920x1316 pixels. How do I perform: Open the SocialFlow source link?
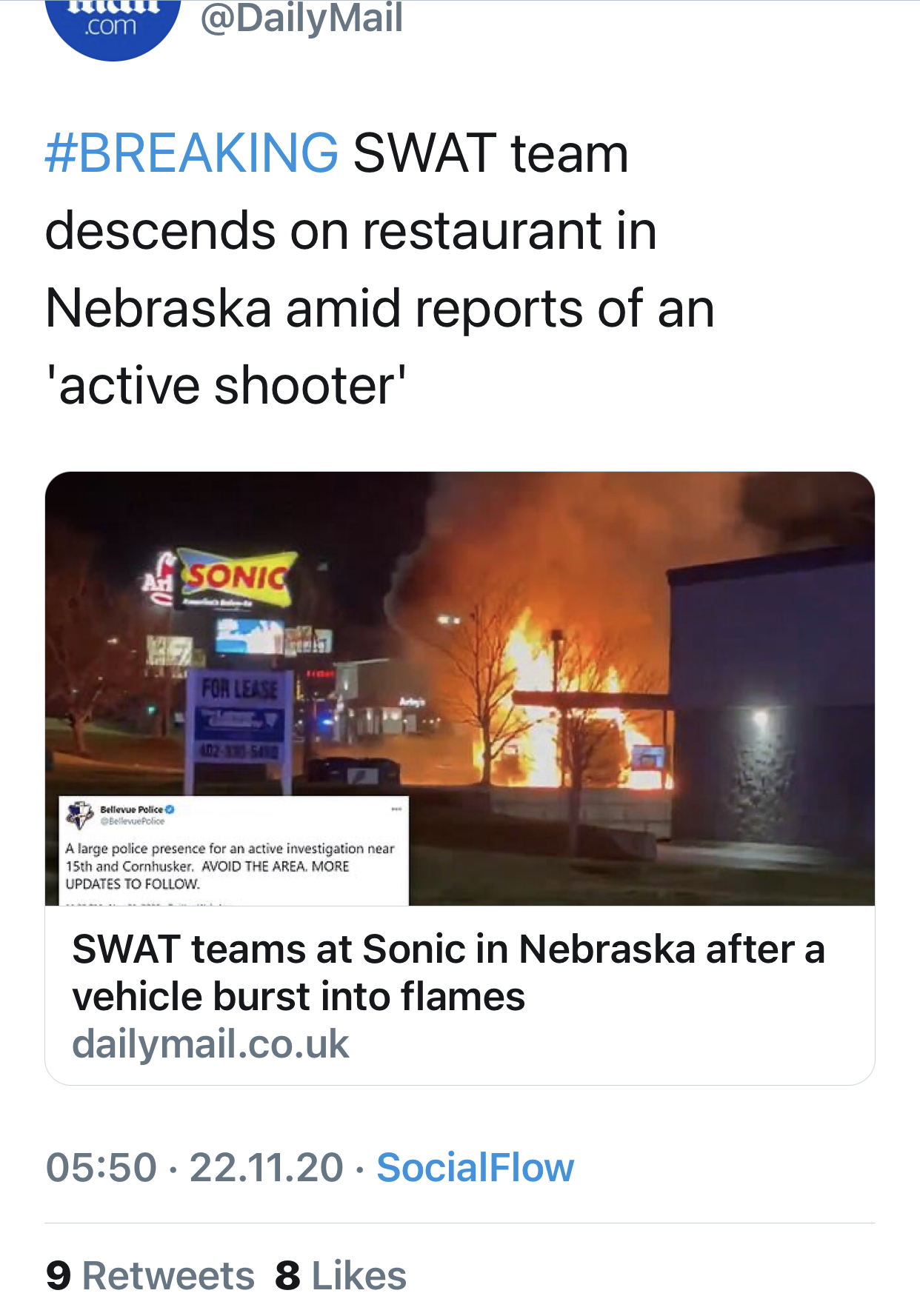click(x=475, y=1168)
